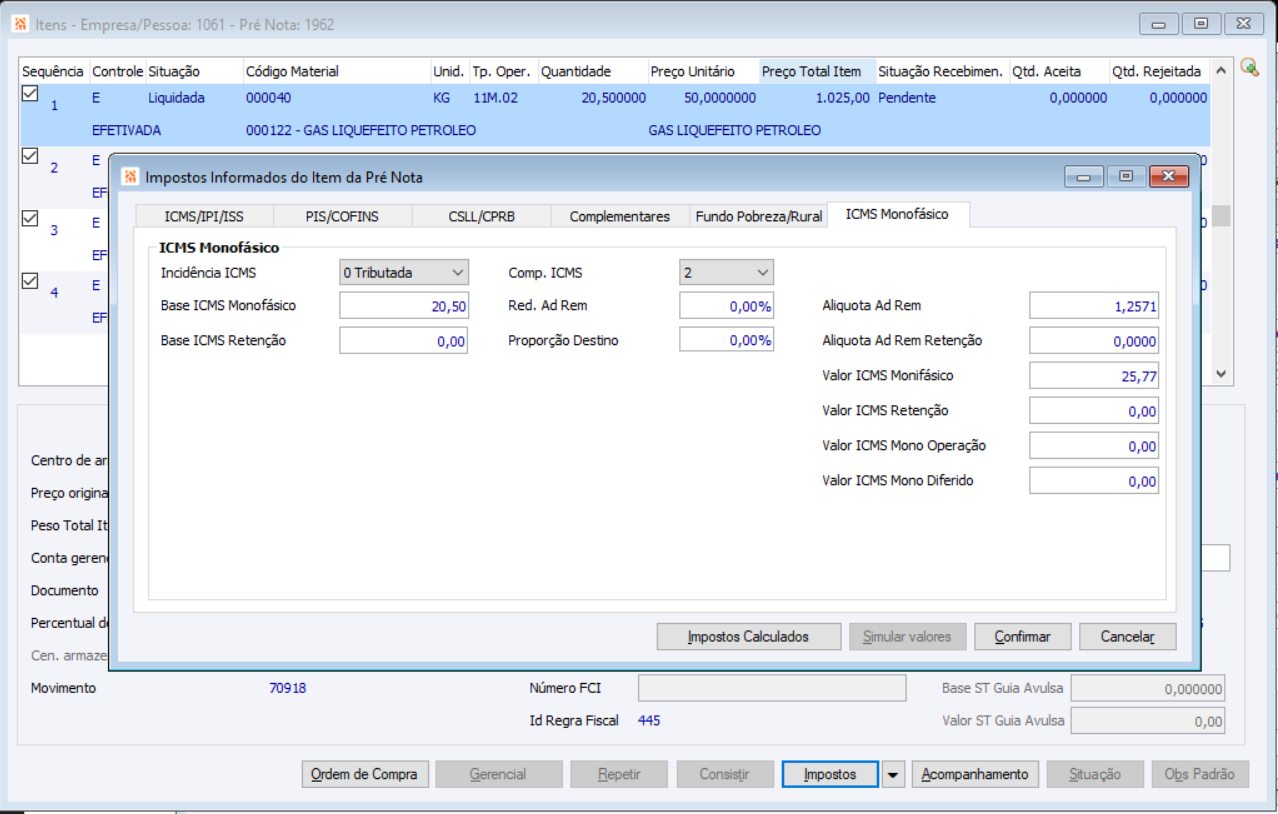Open the arrow menu beside Impostos button
Screen dimensions: 1278x814
pyautogui.click(x=893, y=774)
